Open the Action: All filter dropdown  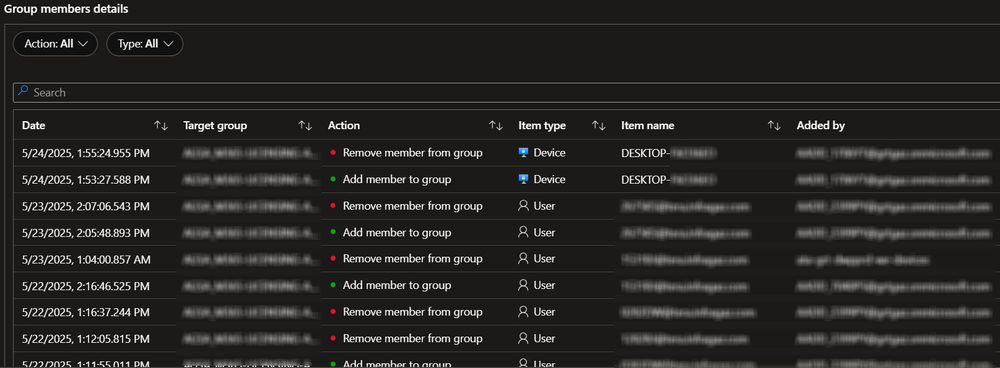(x=55, y=44)
